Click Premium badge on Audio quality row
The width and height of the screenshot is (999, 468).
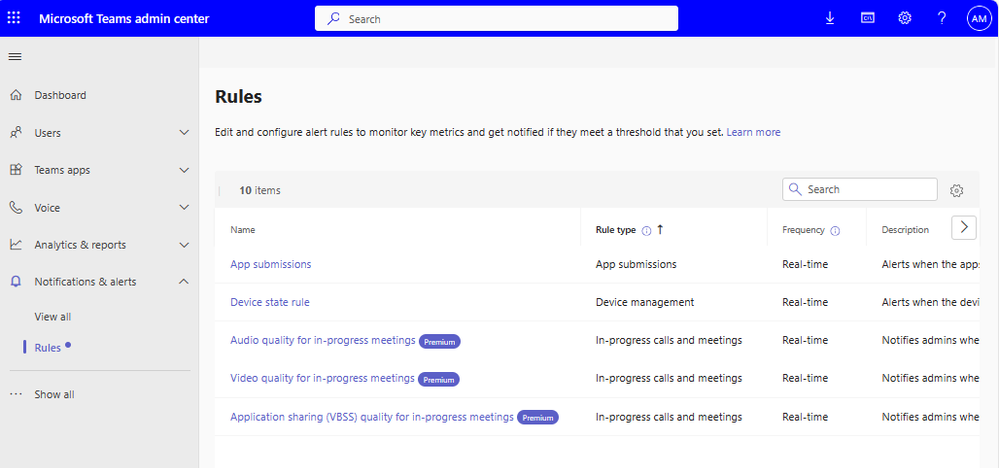(x=440, y=342)
